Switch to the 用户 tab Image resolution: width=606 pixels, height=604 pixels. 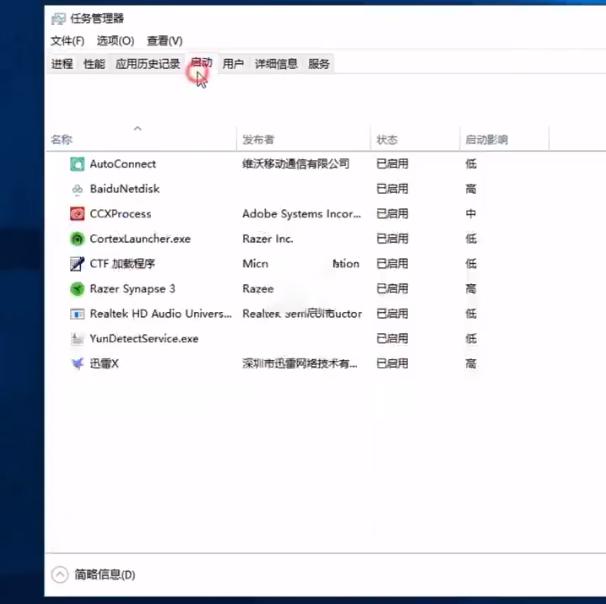(x=233, y=64)
